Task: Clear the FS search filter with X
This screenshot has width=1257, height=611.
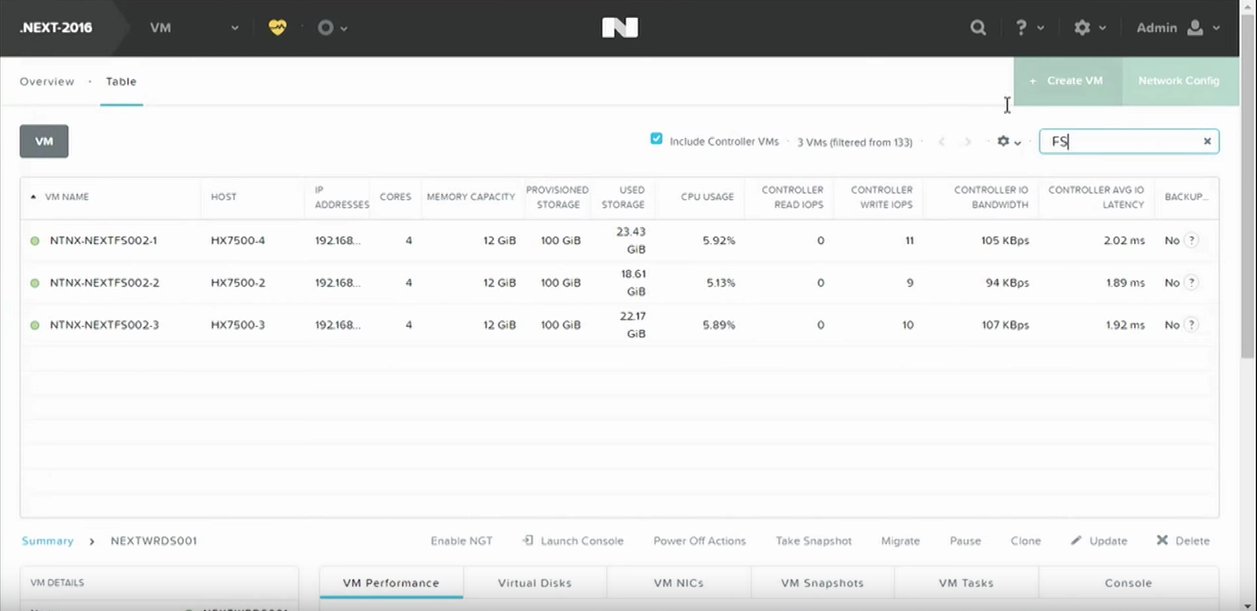Action: [x=1207, y=142]
